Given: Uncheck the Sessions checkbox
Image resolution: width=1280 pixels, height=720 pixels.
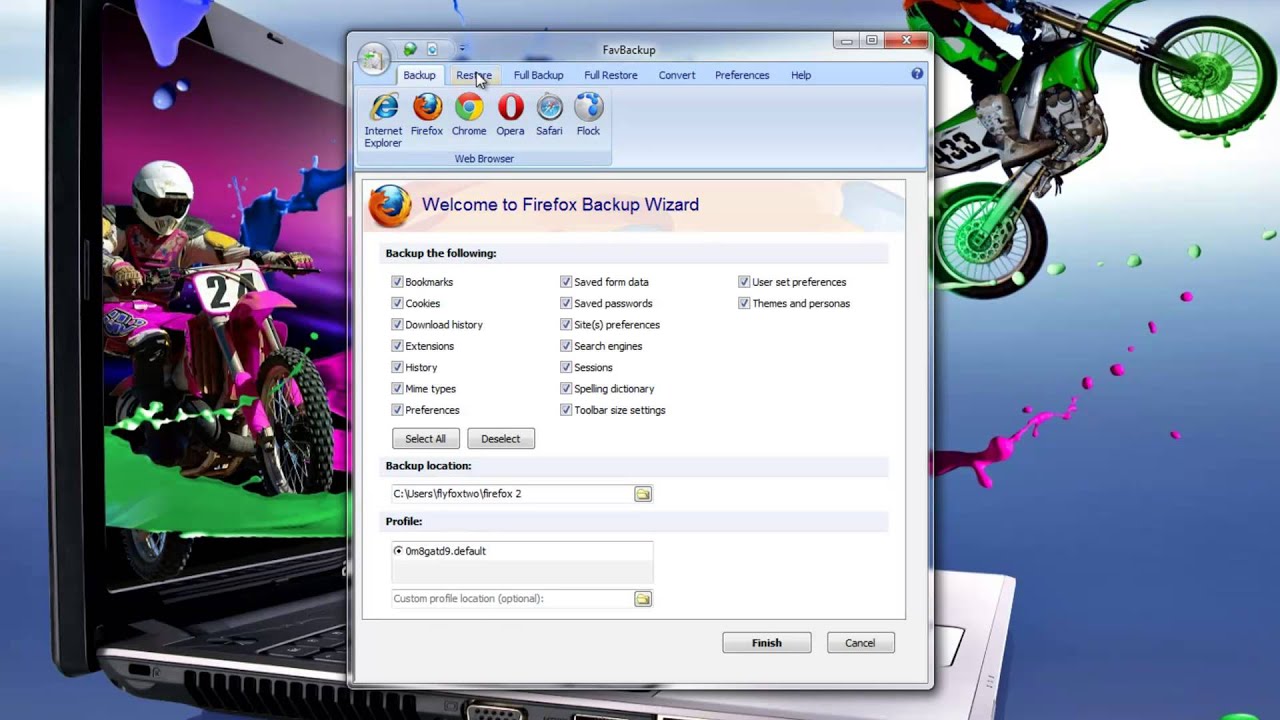Looking at the screenshot, I should point(566,367).
